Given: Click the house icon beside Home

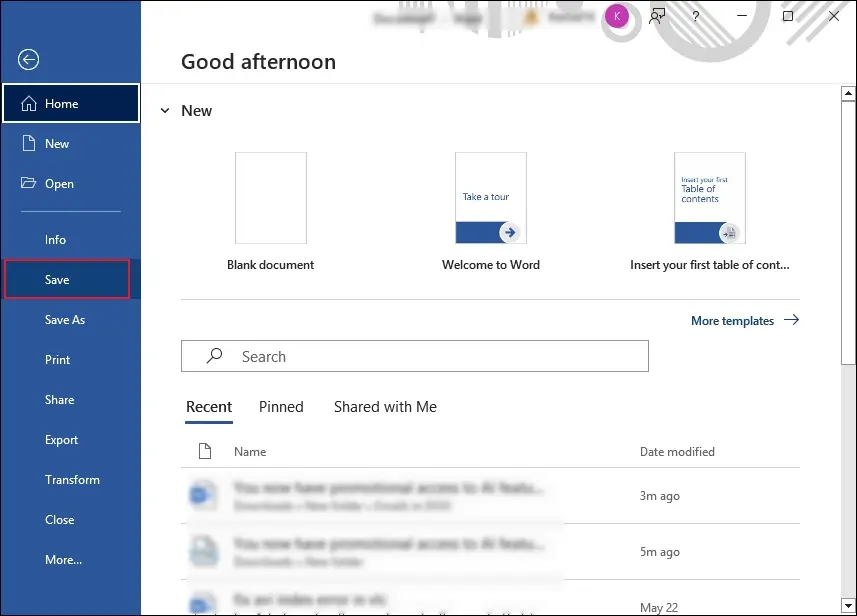Looking at the screenshot, I should click(29, 103).
